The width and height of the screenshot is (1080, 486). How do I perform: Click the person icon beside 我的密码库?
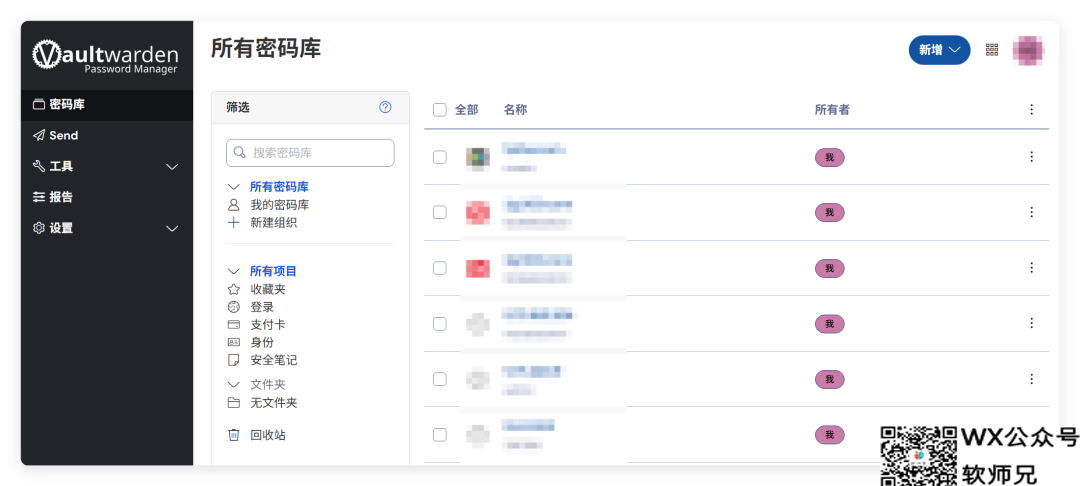234,205
